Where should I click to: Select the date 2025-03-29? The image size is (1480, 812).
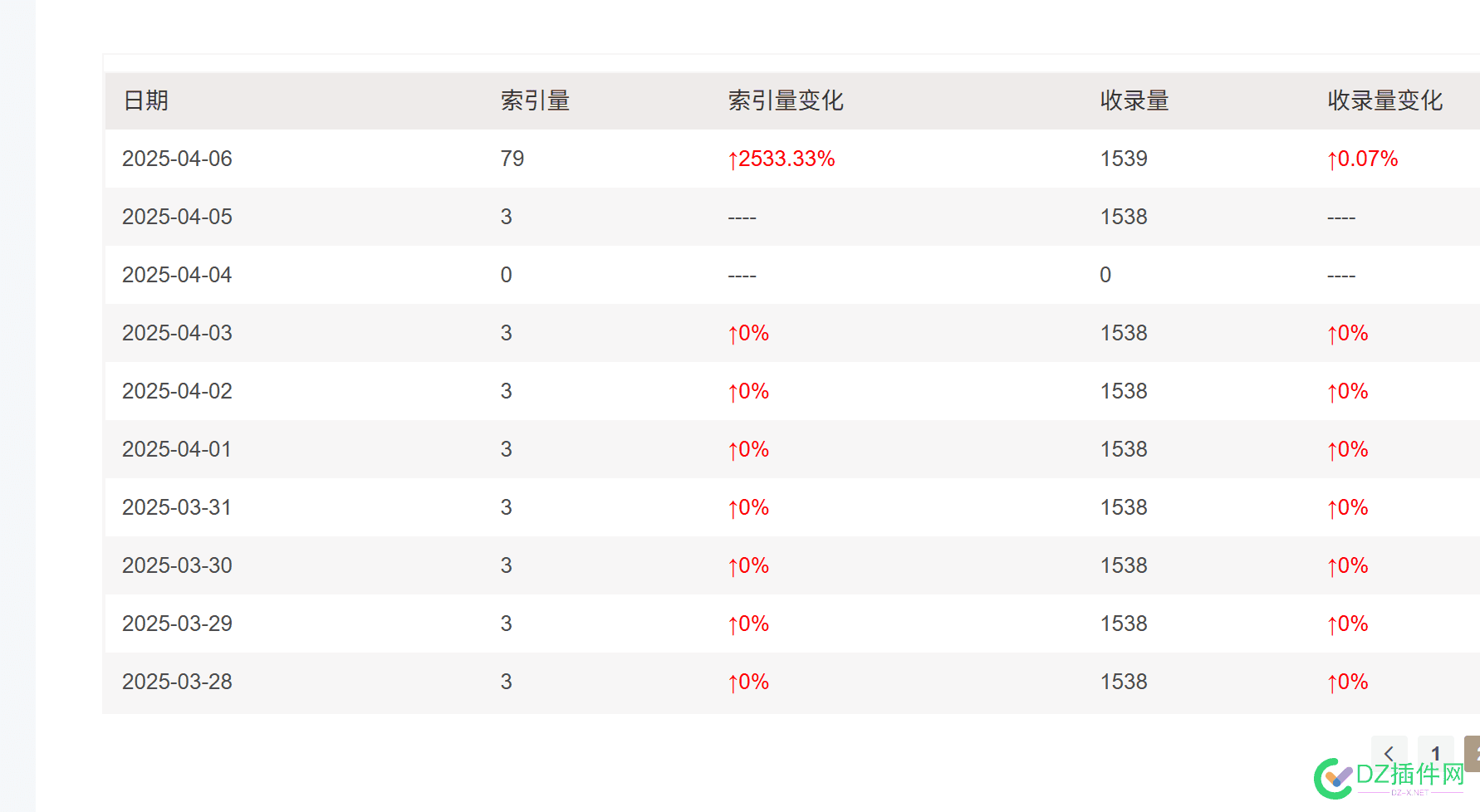177,624
